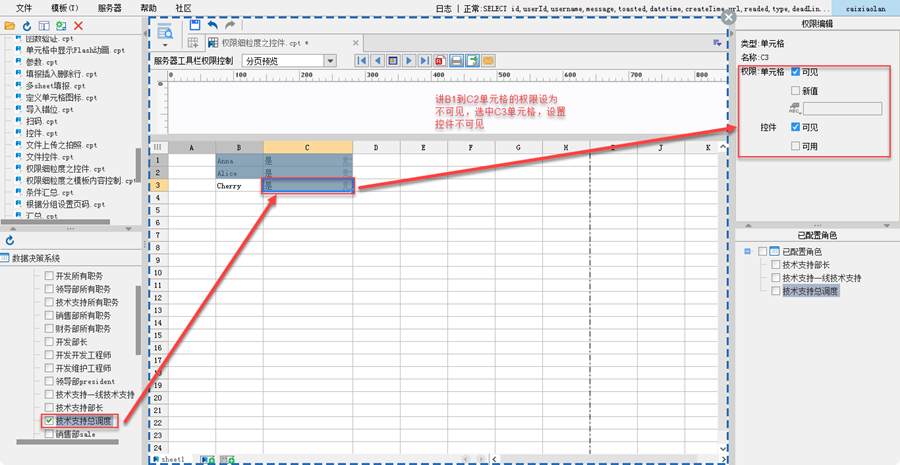This screenshot has width=900, height=465.
Task: Click the next page arrow icon
Action: [x=409, y=61]
